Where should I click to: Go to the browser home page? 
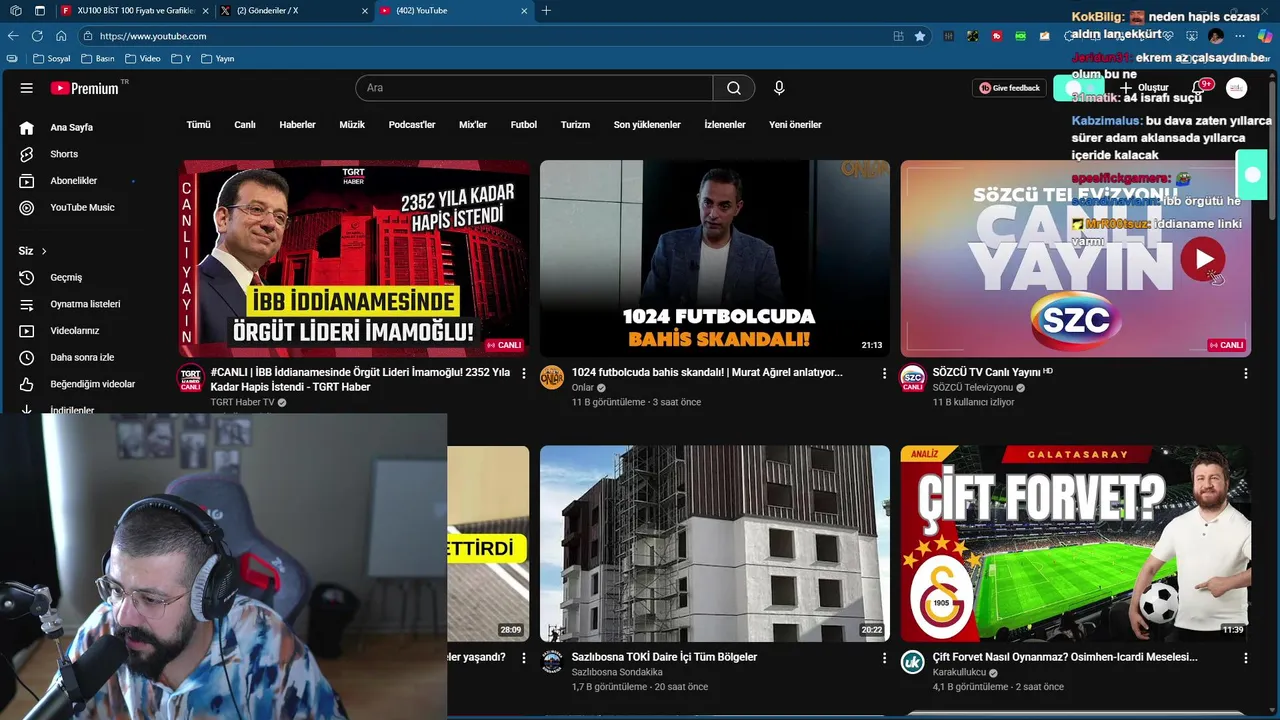pyautogui.click(x=61, y=36)
